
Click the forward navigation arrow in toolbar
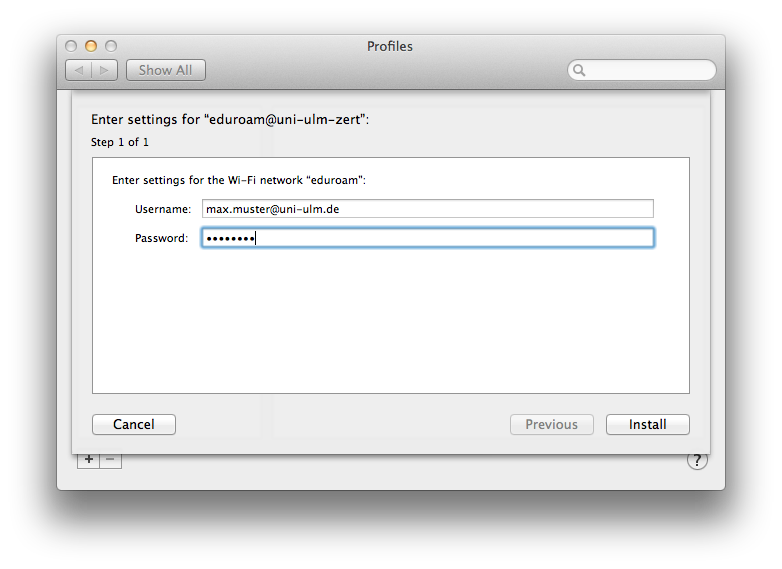point(105,70)
